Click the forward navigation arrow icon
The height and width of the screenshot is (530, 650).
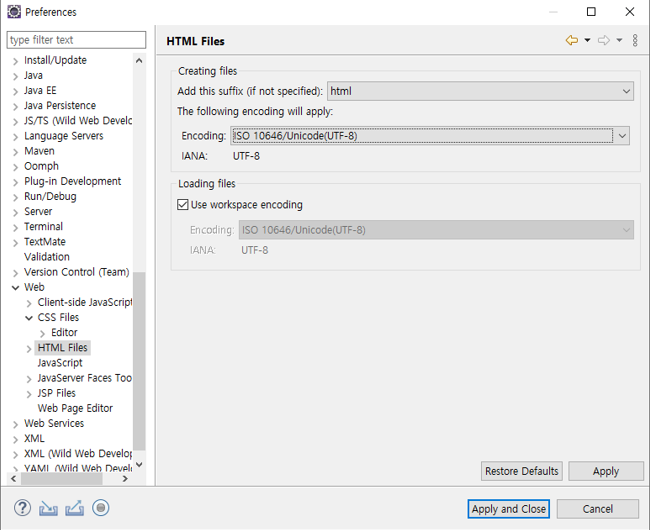coord(604,40)
